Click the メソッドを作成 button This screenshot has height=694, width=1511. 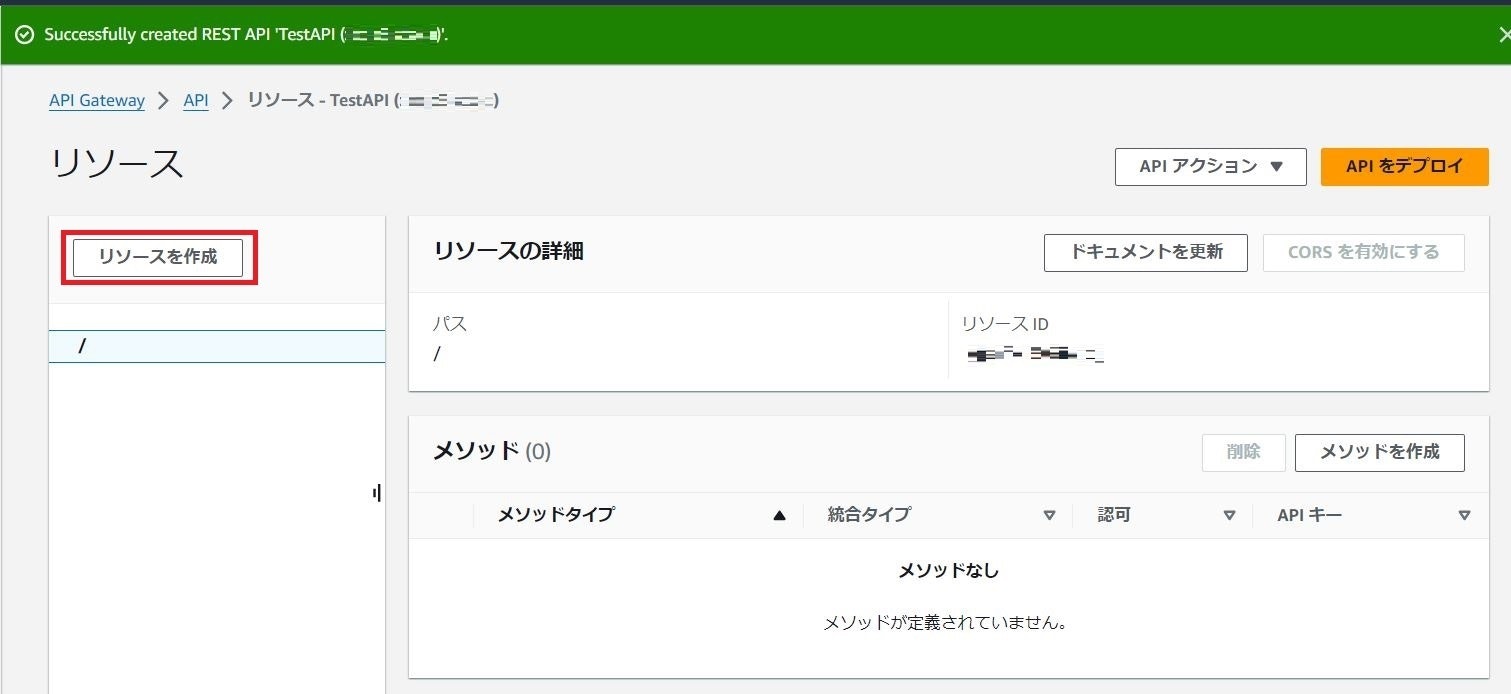pos(1380,453)
